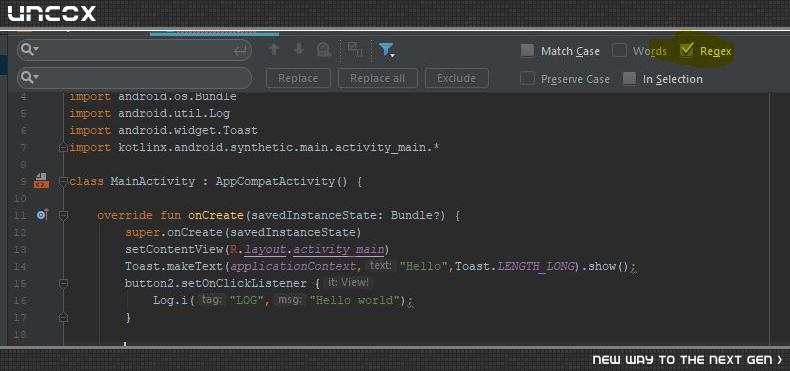The width and height of the screenshot is (790, 371).
Task: Click the select all occurrences icon
Action: coord(356,50)
